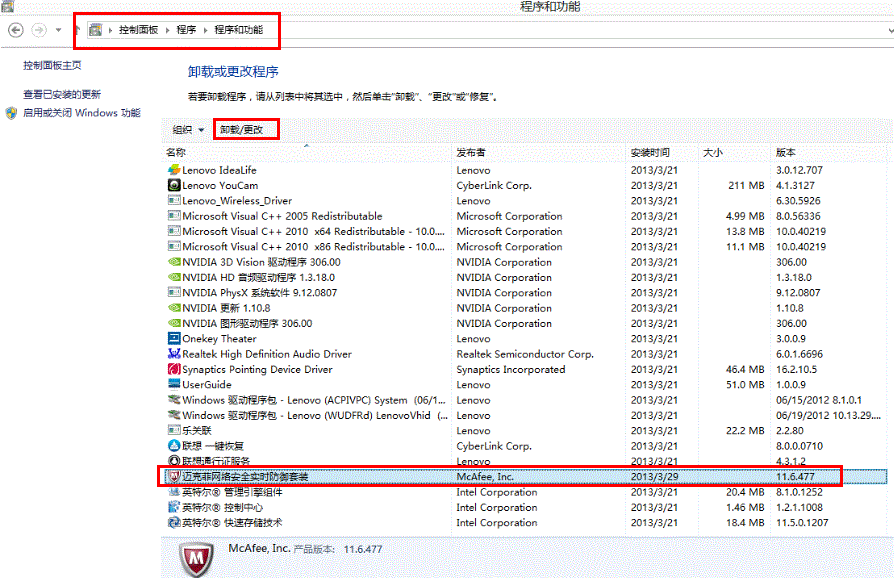This screenshot has height=578, width=894.
Task: Click the 2013/3/29 install date cell
Action: point(655,477)
